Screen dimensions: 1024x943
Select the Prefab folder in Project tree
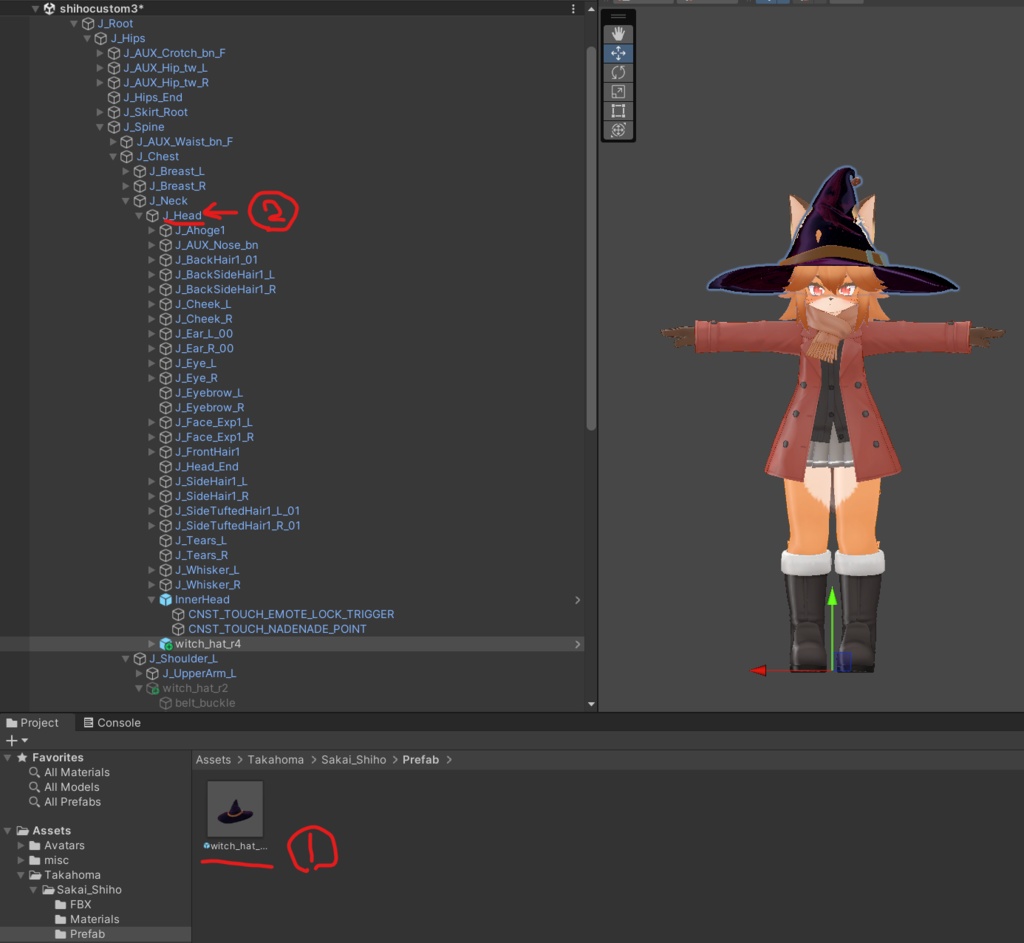(x=87, y=934)
